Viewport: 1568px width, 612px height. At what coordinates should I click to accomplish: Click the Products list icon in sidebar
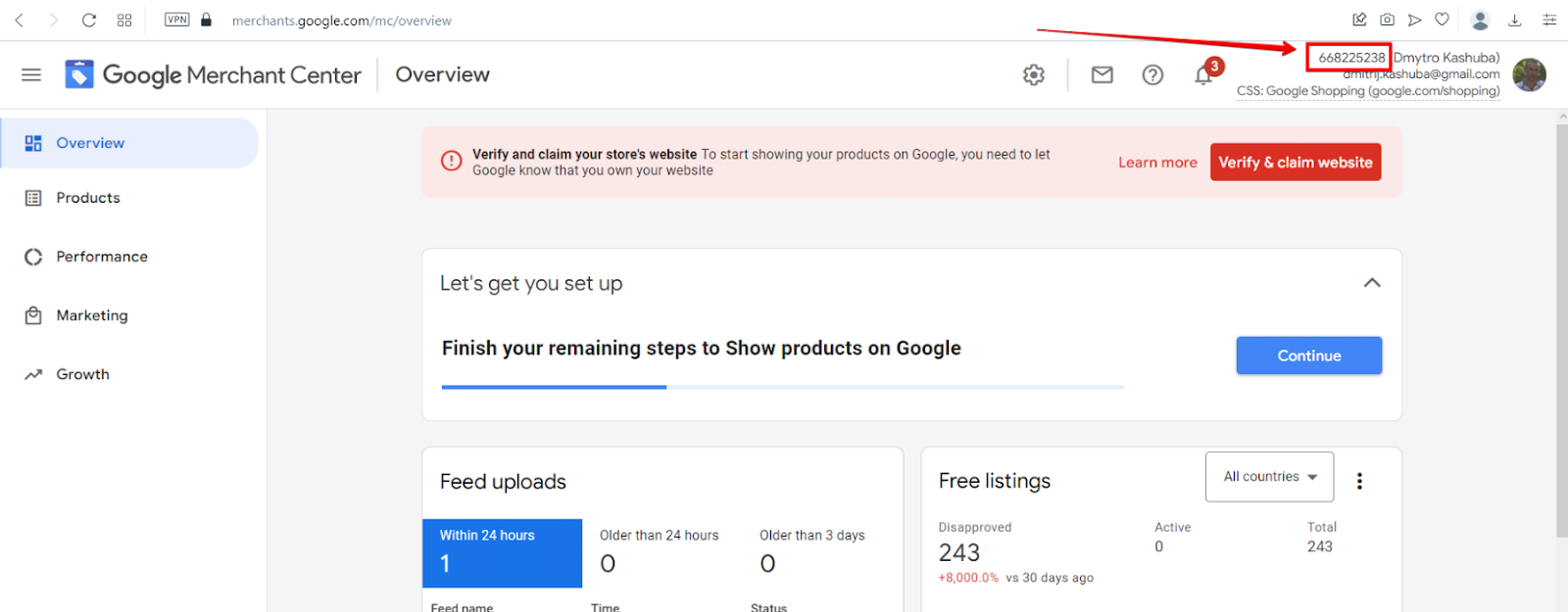33,198
